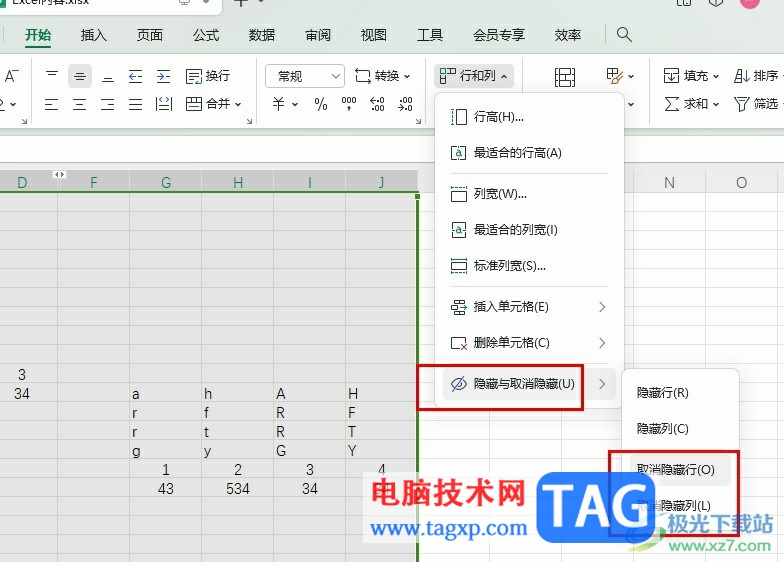This screenshot has width=784, height=562.
Task: Open 隐藏与取消隐藏(U) submenu
Action: point(530,384)
